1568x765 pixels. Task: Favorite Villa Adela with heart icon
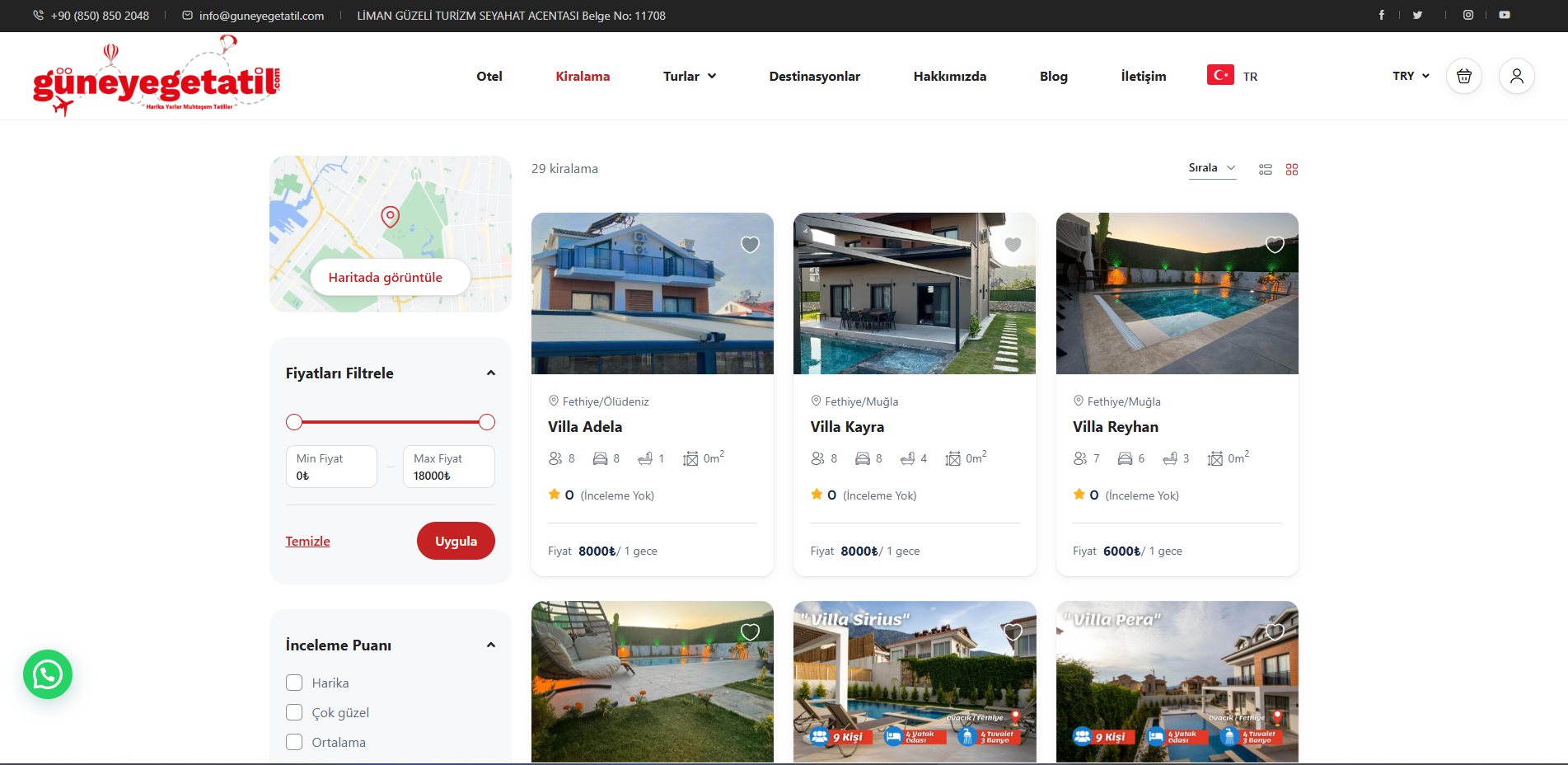[x=750, y=245]
